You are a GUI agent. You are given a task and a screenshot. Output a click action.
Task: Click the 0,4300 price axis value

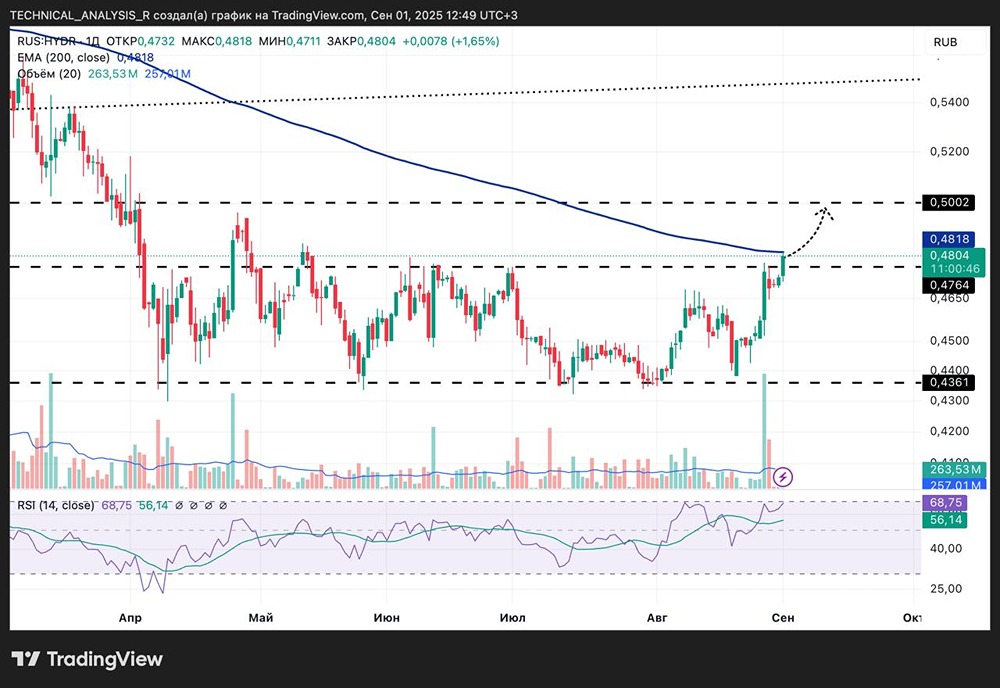[949, 400]
